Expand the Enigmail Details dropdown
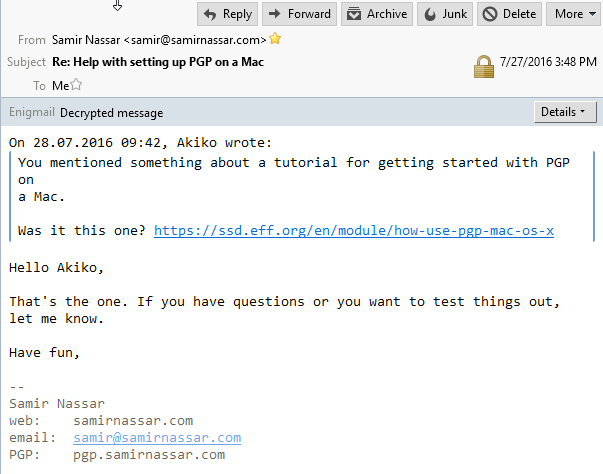Image resolution: width=603 pixels, height=474 pixels. pyautogui.click(x=565, y=112)
